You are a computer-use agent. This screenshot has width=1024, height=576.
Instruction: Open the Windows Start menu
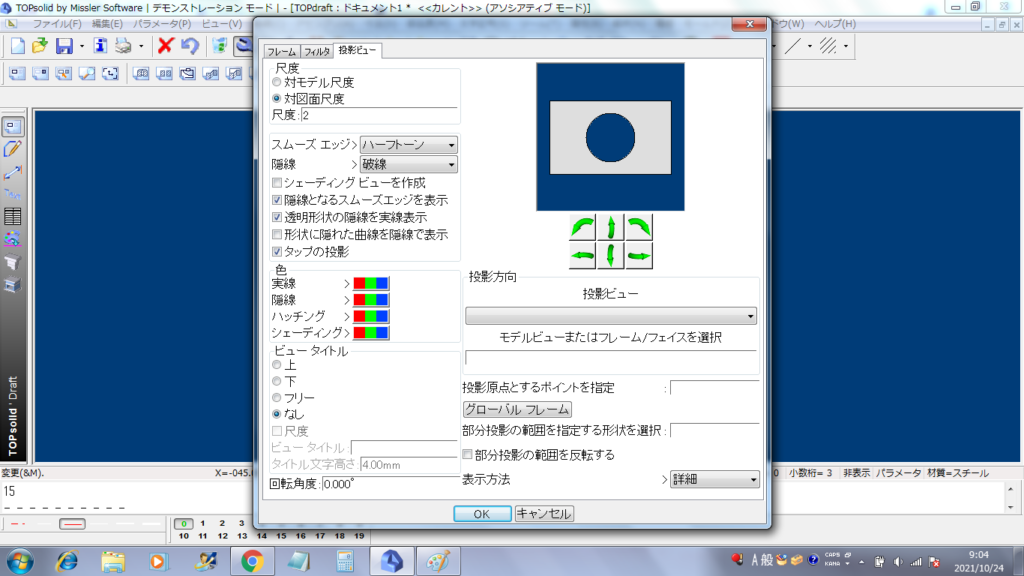coord(20,561)
